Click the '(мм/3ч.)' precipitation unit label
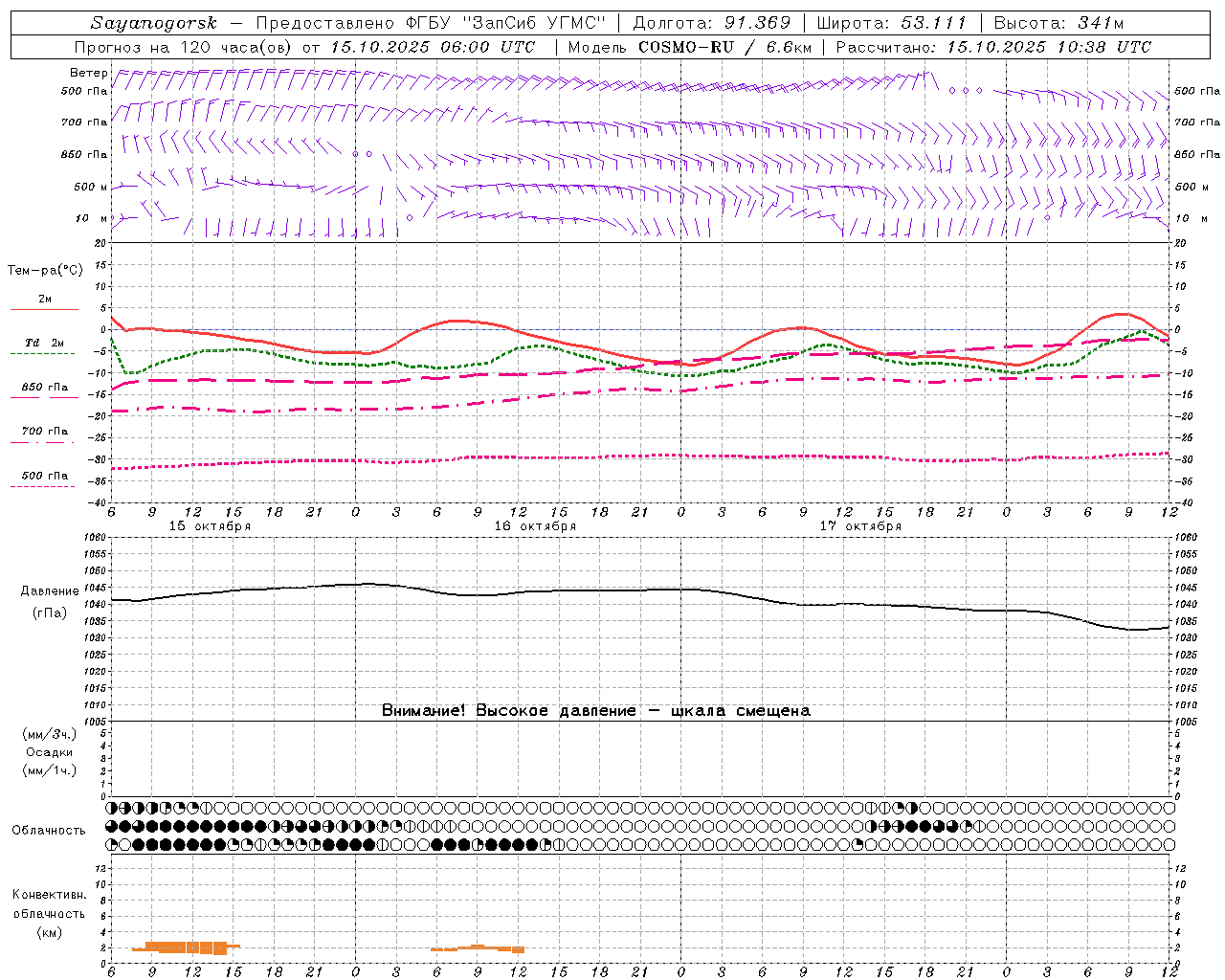The image size is (1225, 980). click(x=50, y=734)
